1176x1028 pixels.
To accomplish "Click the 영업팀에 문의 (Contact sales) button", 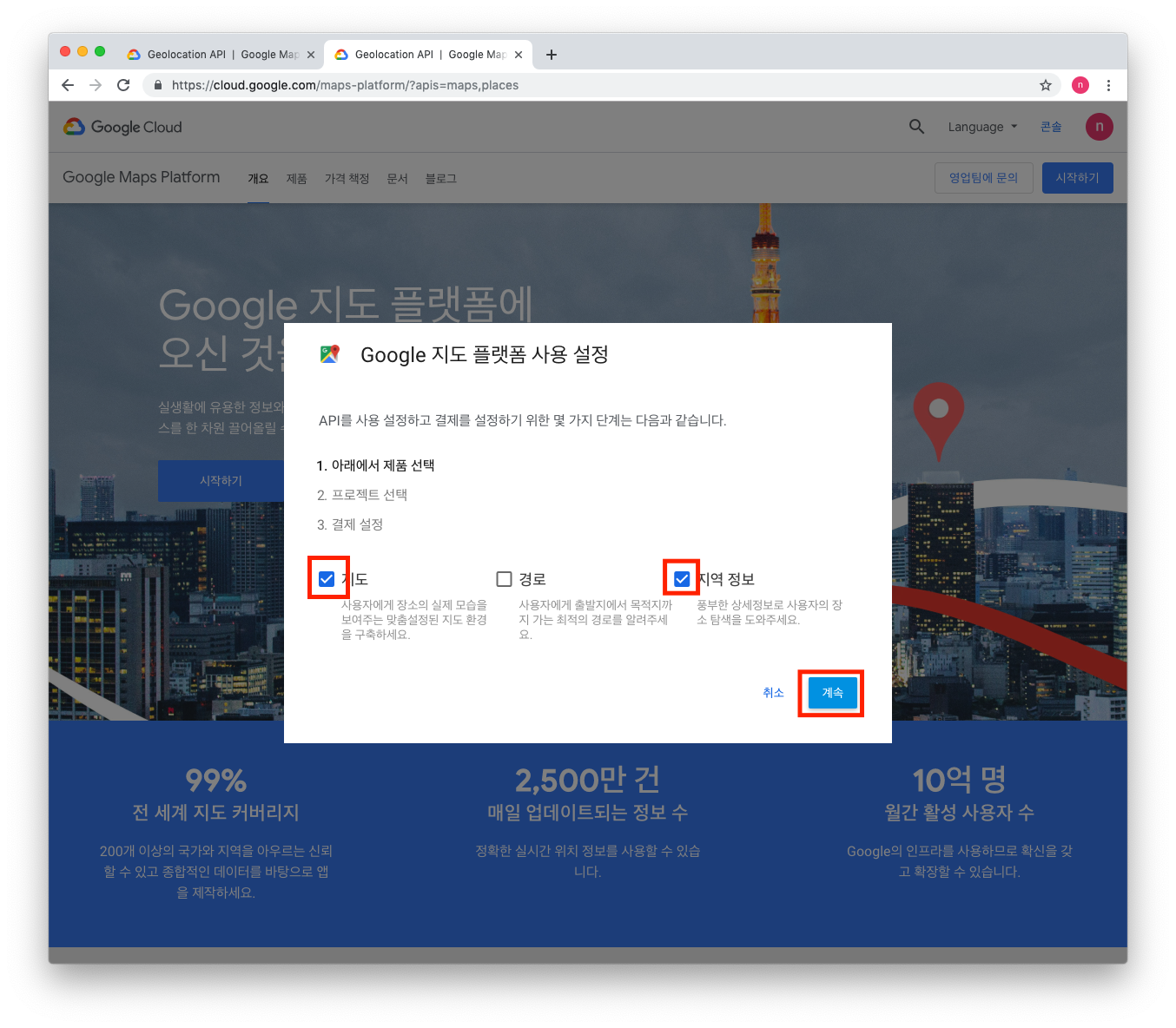I will coord(983,178).
